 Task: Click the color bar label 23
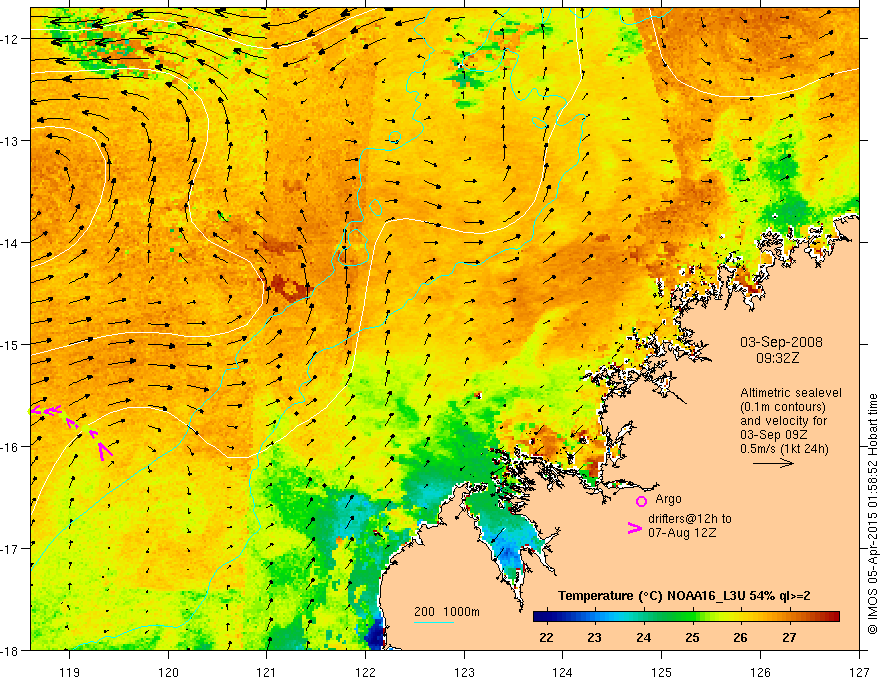pos(594,637)
